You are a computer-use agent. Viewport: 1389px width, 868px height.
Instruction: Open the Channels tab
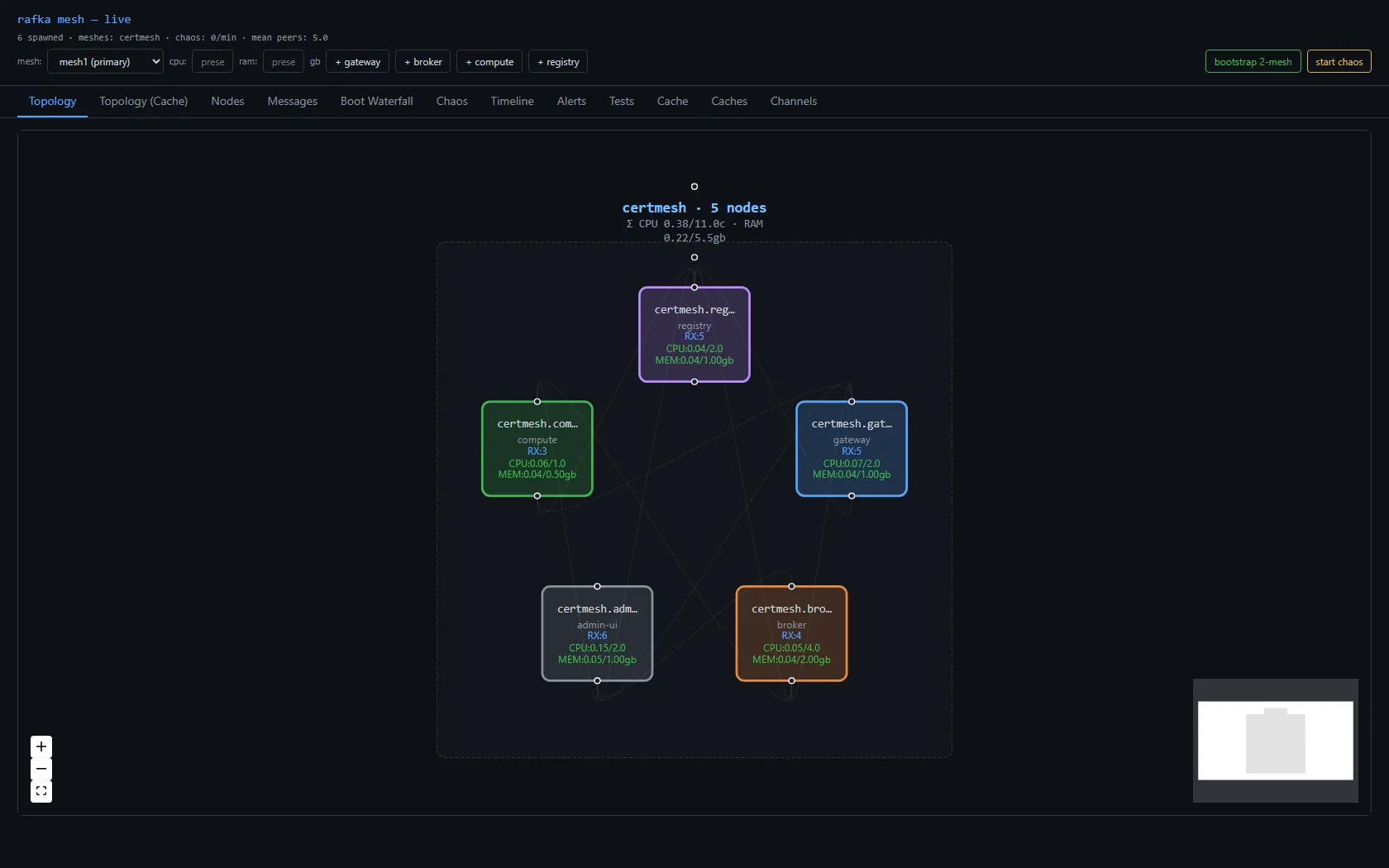794,101
